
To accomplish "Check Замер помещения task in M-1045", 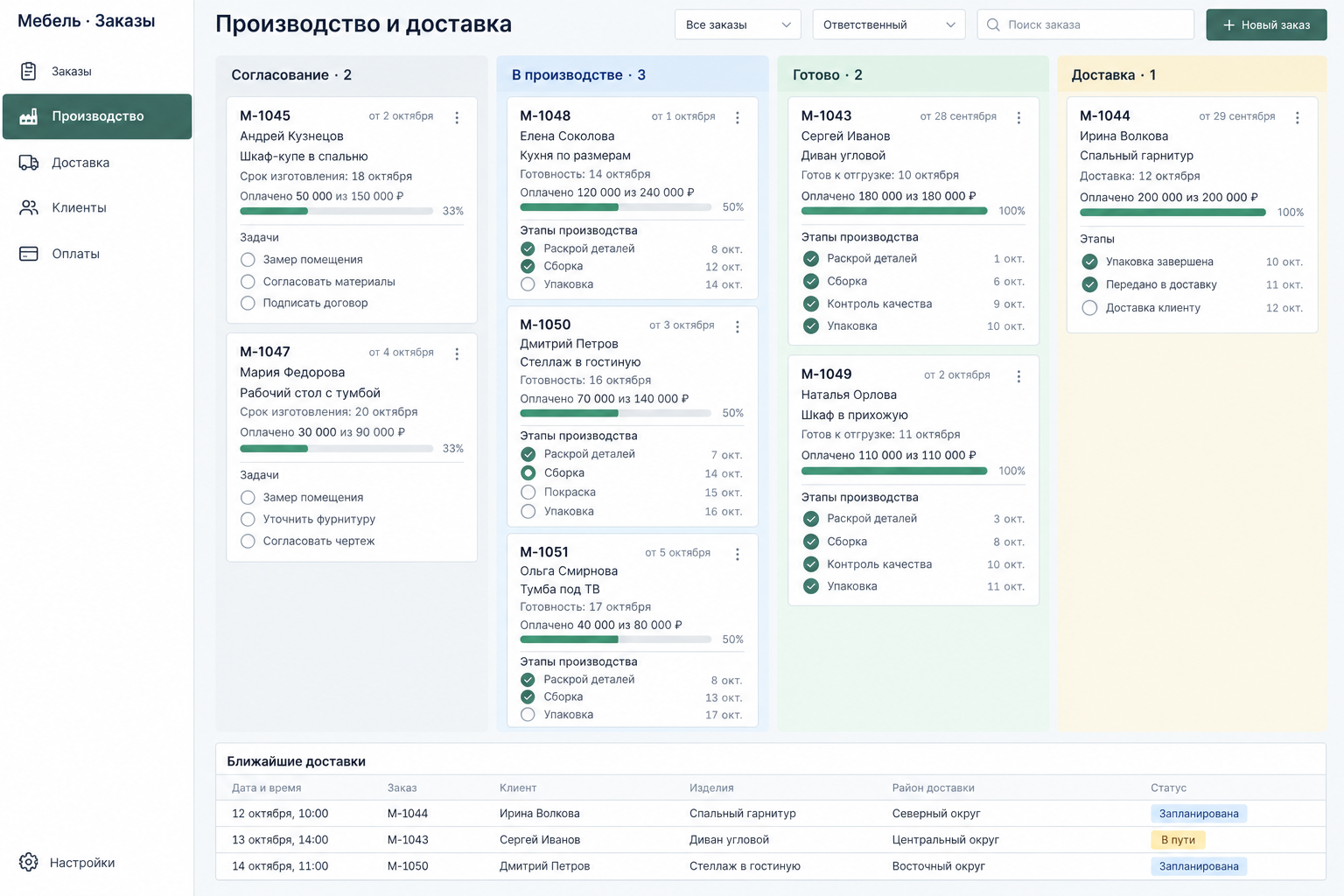I will coord(248,260).
